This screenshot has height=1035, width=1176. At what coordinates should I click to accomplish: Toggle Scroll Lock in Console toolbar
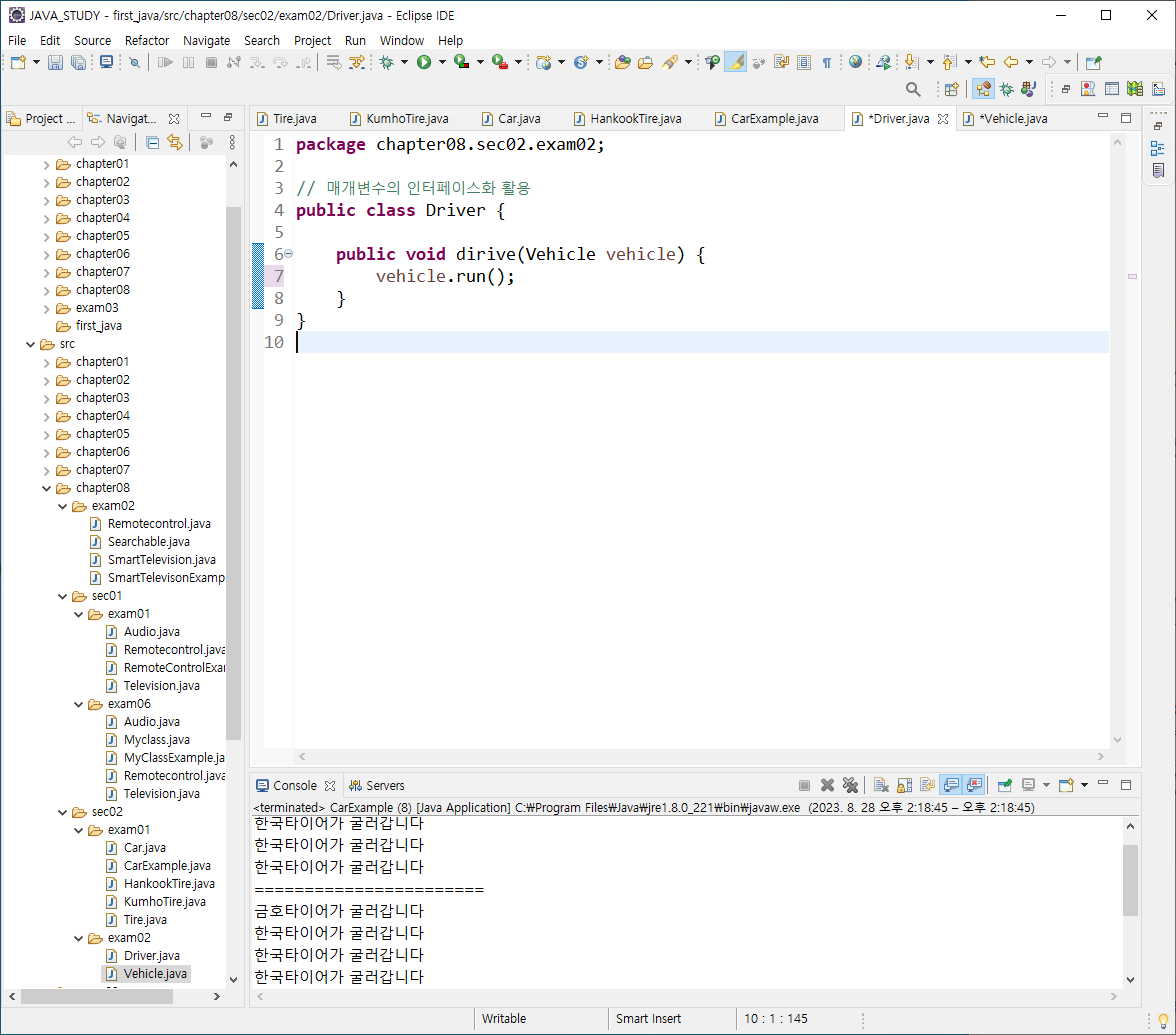point(904,785)
